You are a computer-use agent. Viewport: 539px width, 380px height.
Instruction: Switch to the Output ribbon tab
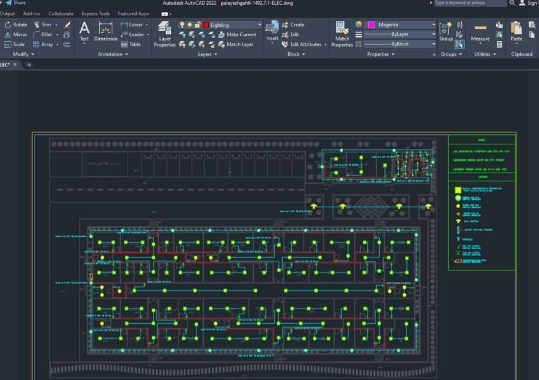[7, 14]
